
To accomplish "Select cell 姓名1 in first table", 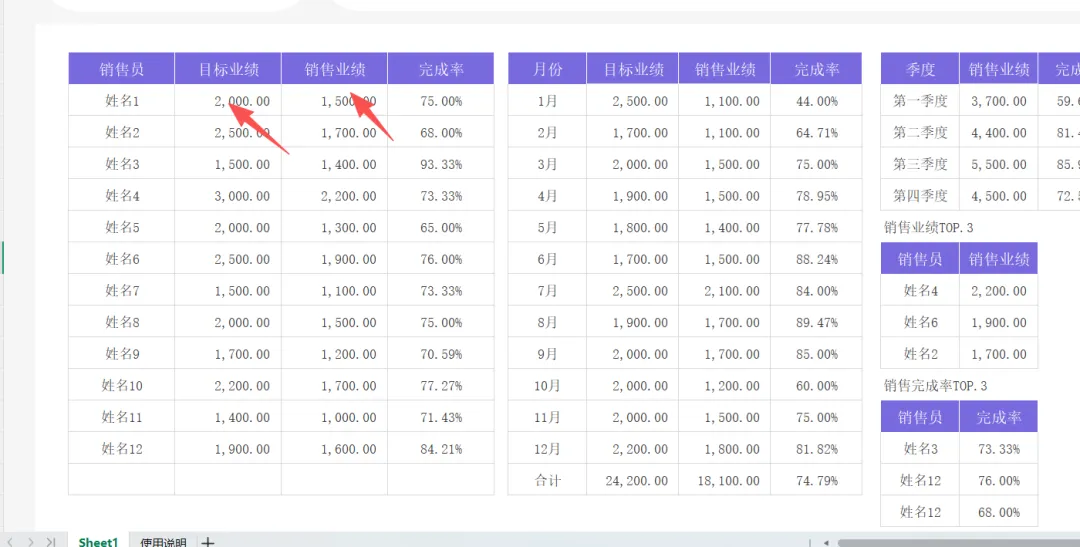I will (122, 101).
